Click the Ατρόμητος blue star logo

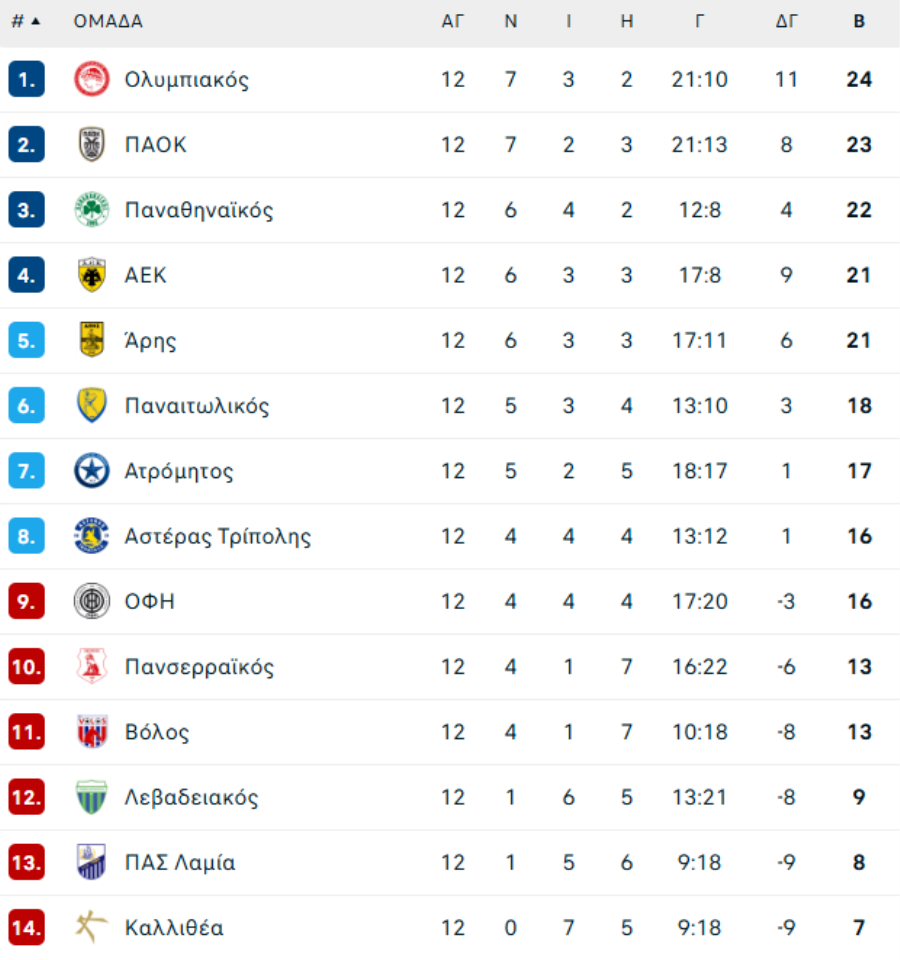coord(91,471)
